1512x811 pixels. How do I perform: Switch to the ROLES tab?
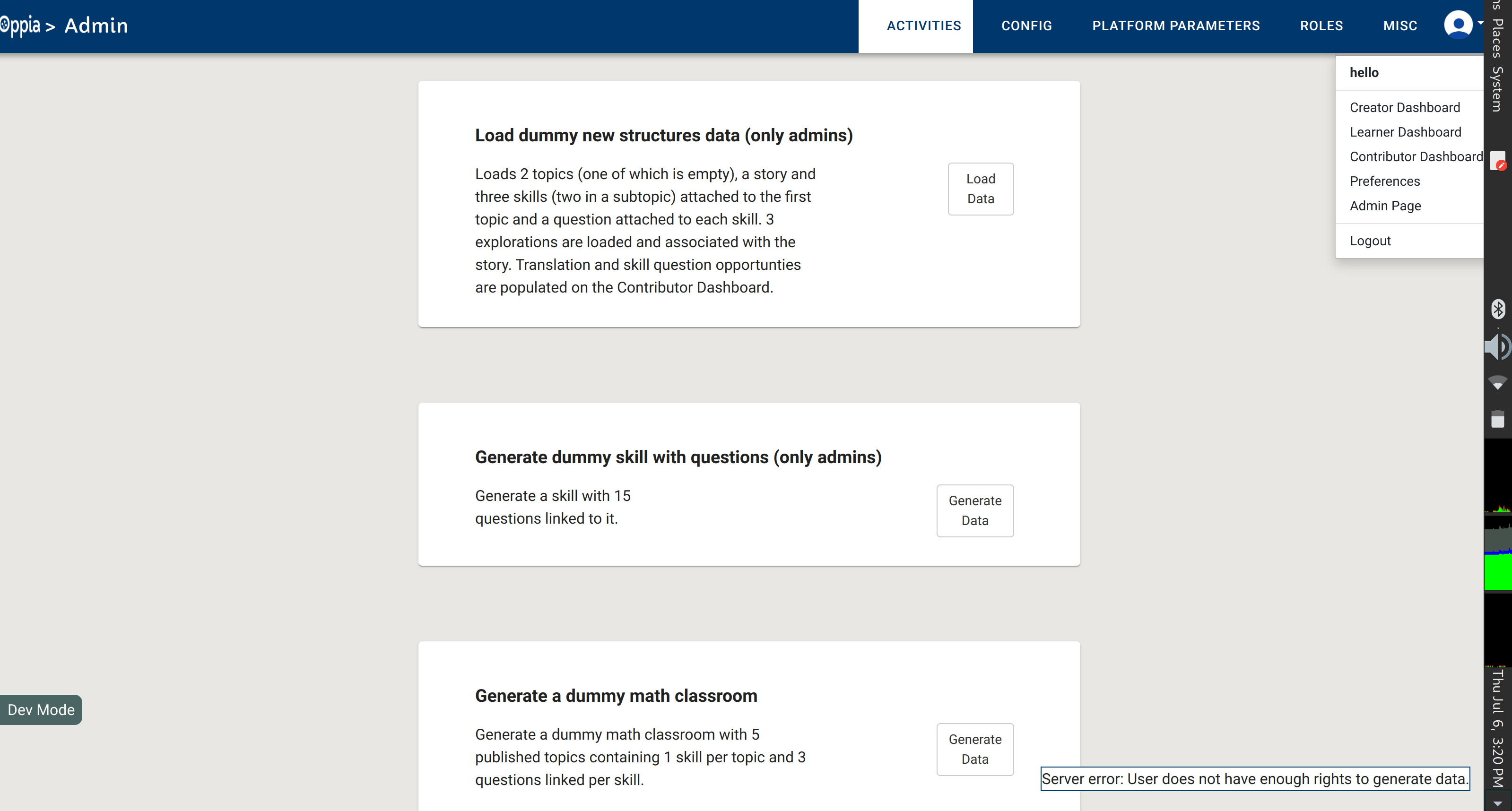coord(1321,25)
